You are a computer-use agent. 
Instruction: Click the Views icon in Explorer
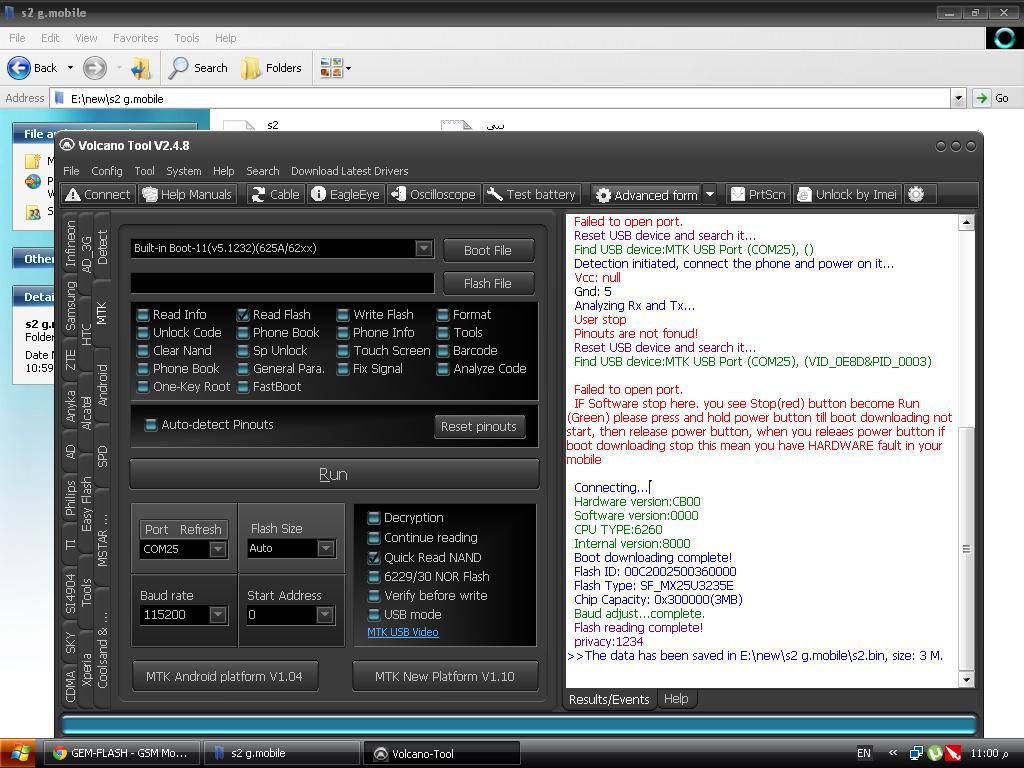[x=331, y=68]
